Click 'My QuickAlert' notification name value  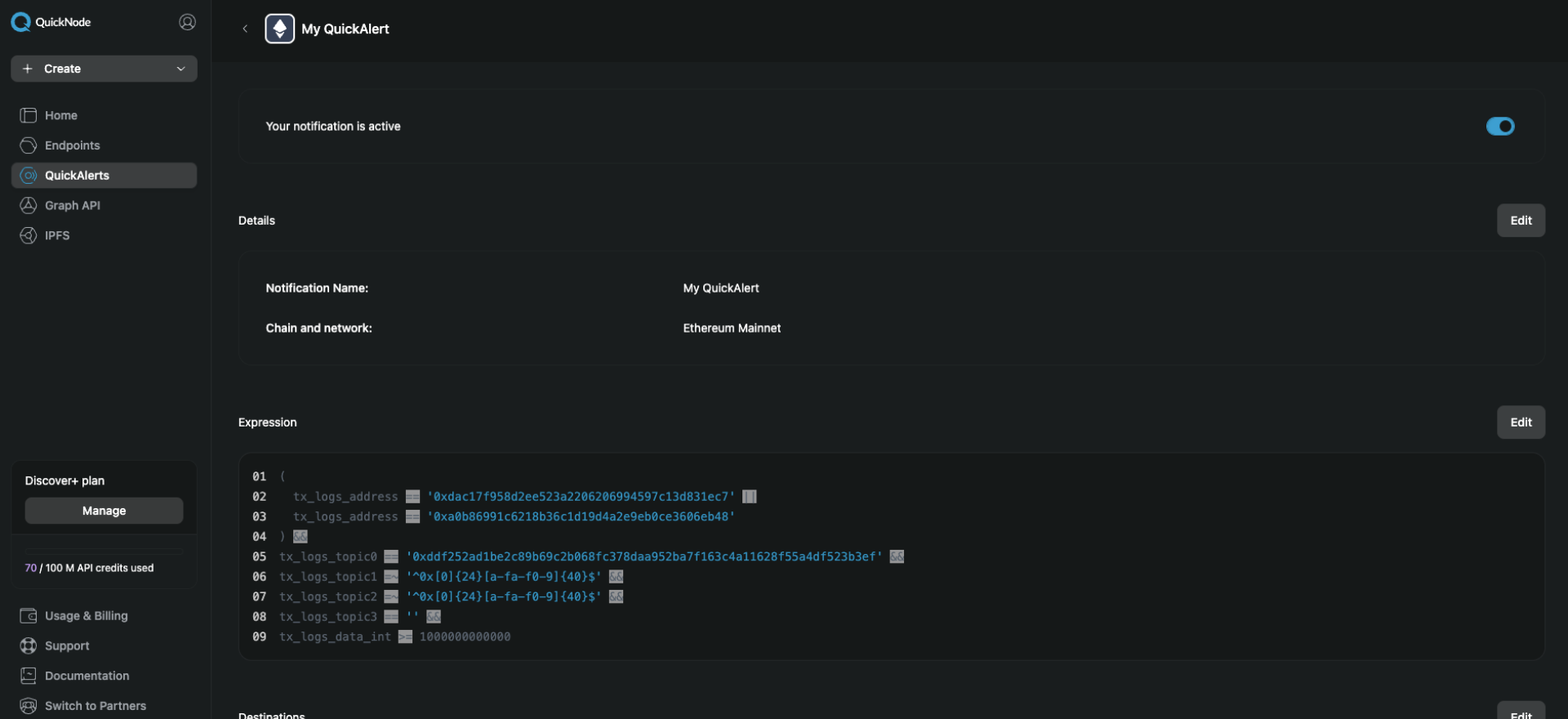tap(721, 288)
